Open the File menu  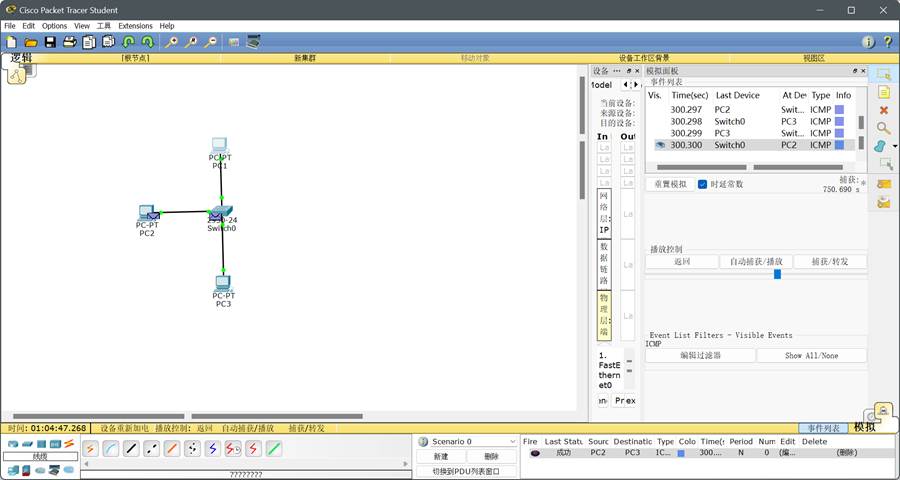10,26
